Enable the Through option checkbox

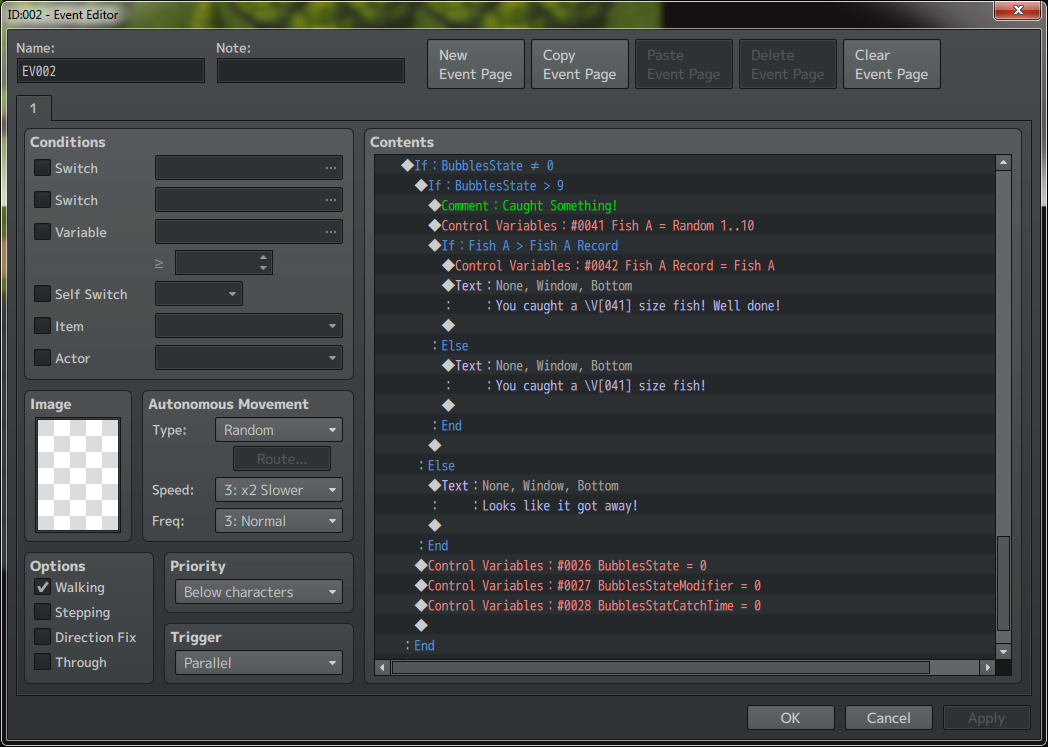click(x=43, y=662)
